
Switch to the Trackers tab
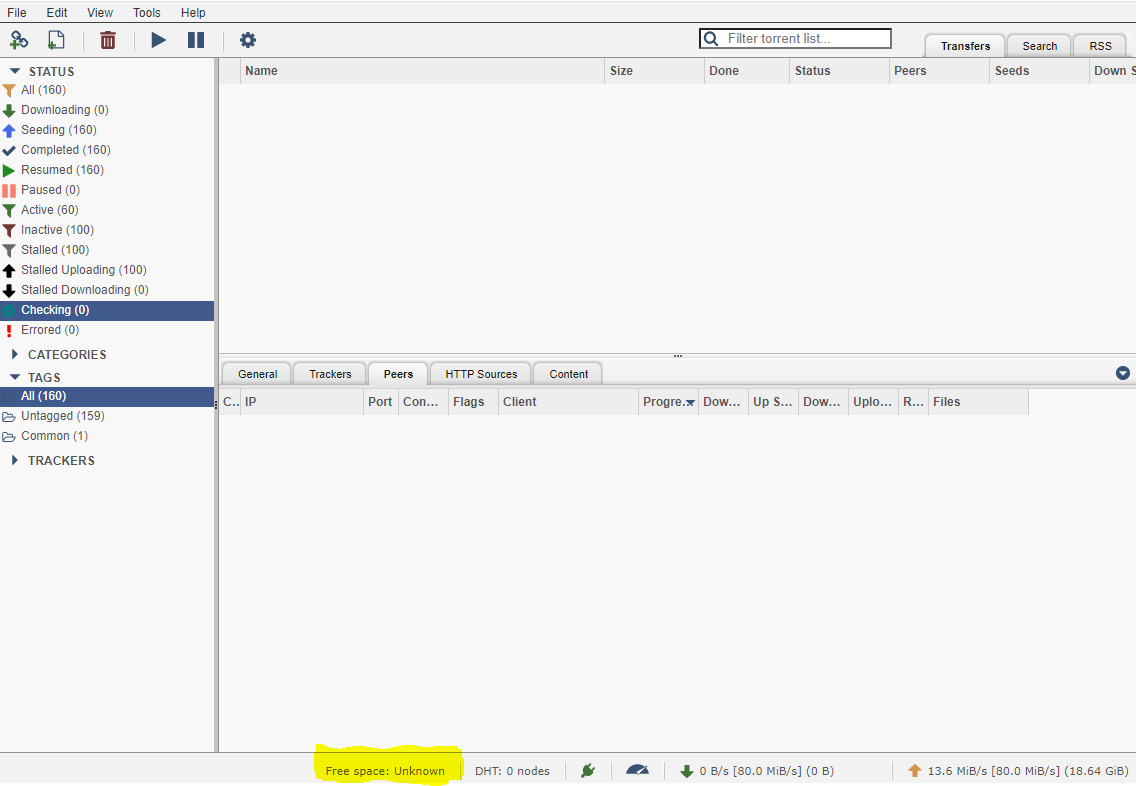329,373
